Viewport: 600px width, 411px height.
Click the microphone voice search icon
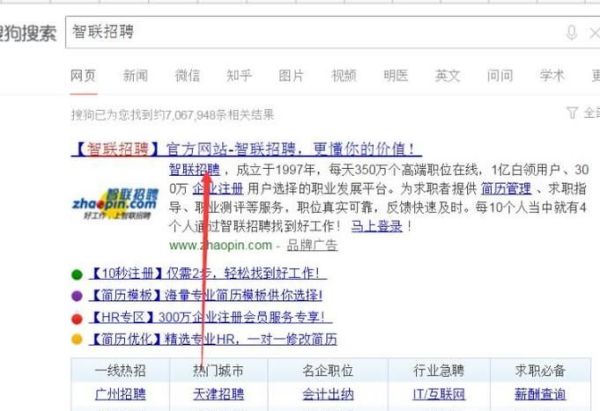(x=571, y=33)
